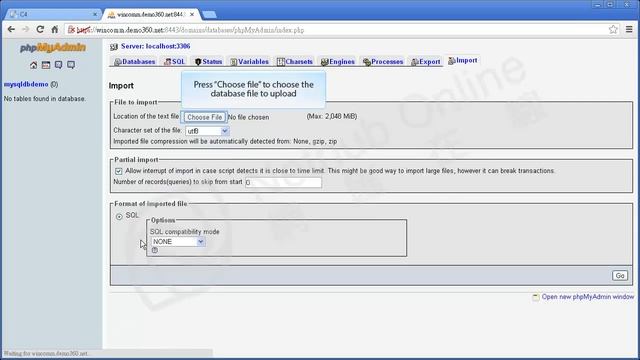This screenshot has height=360, width=640.
Task: Switch to the Charsets tab
Action: click(295, 62)
